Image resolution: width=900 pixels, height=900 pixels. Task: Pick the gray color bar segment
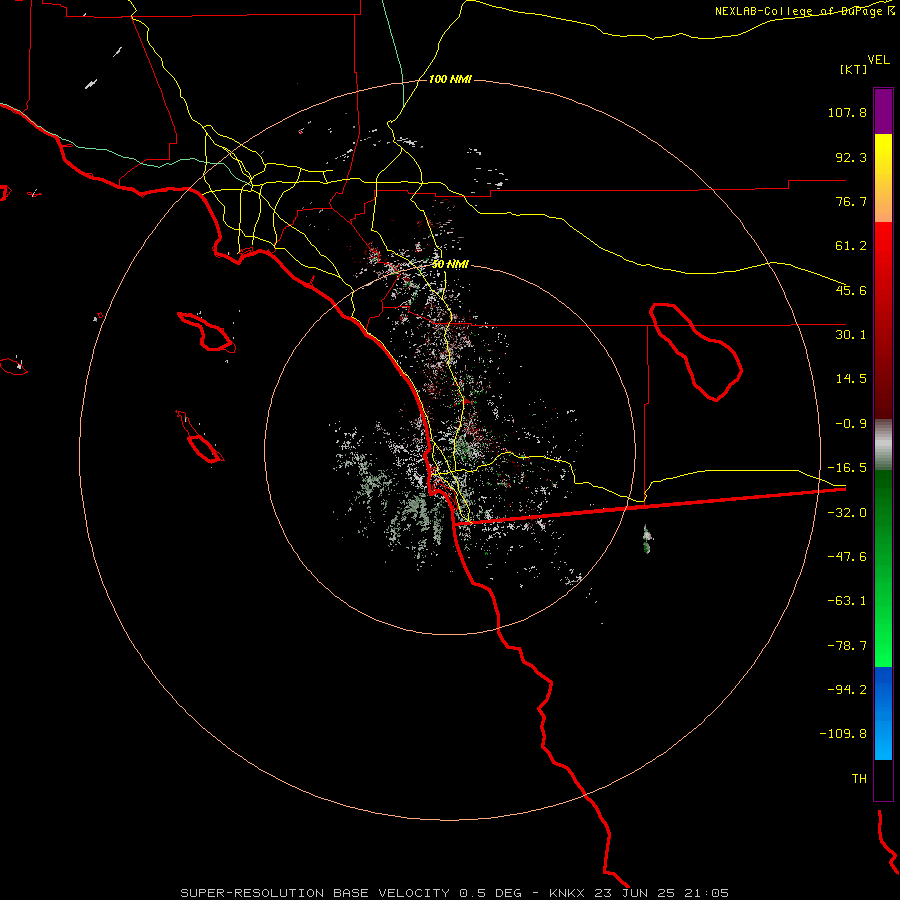tap(883, 444)
